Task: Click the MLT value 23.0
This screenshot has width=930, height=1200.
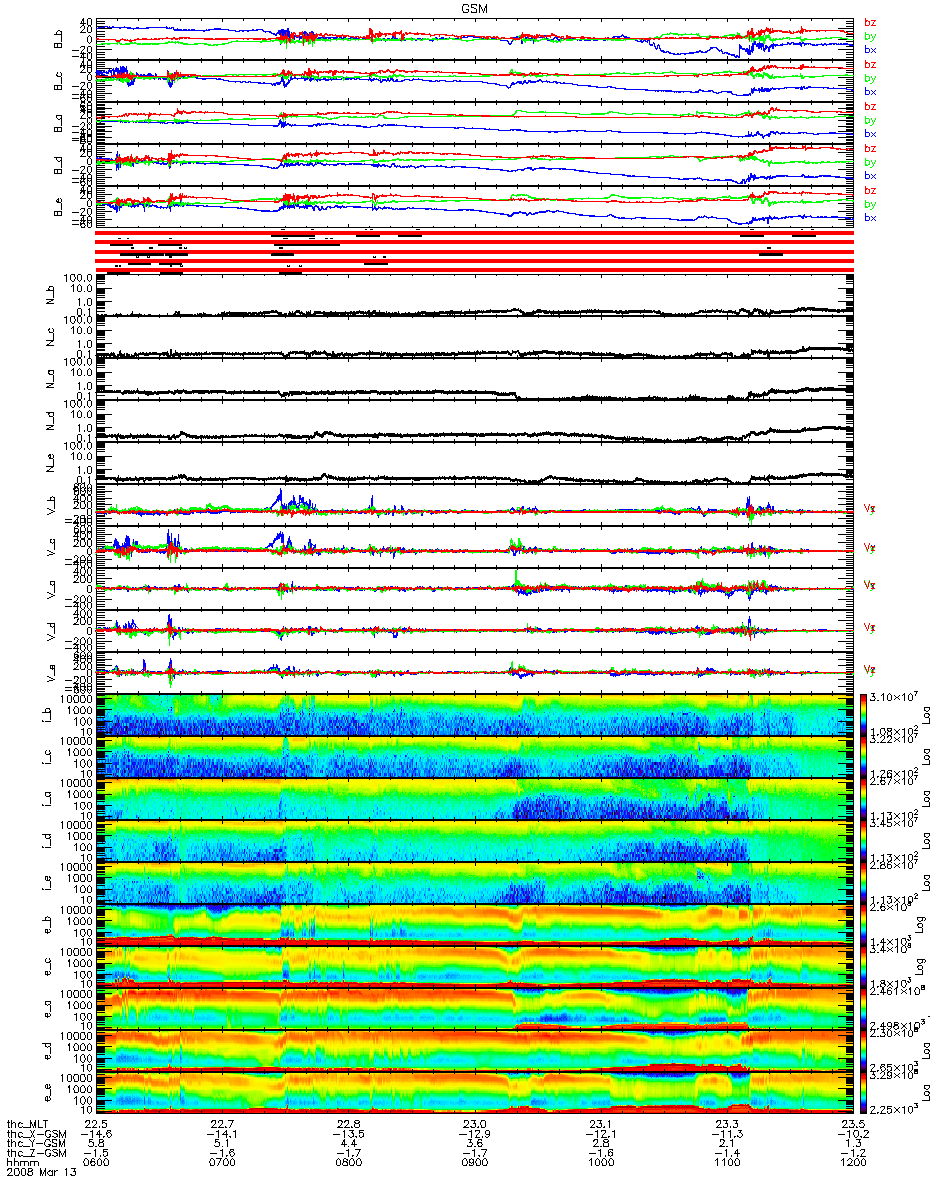Action: tap(474, 1124)
